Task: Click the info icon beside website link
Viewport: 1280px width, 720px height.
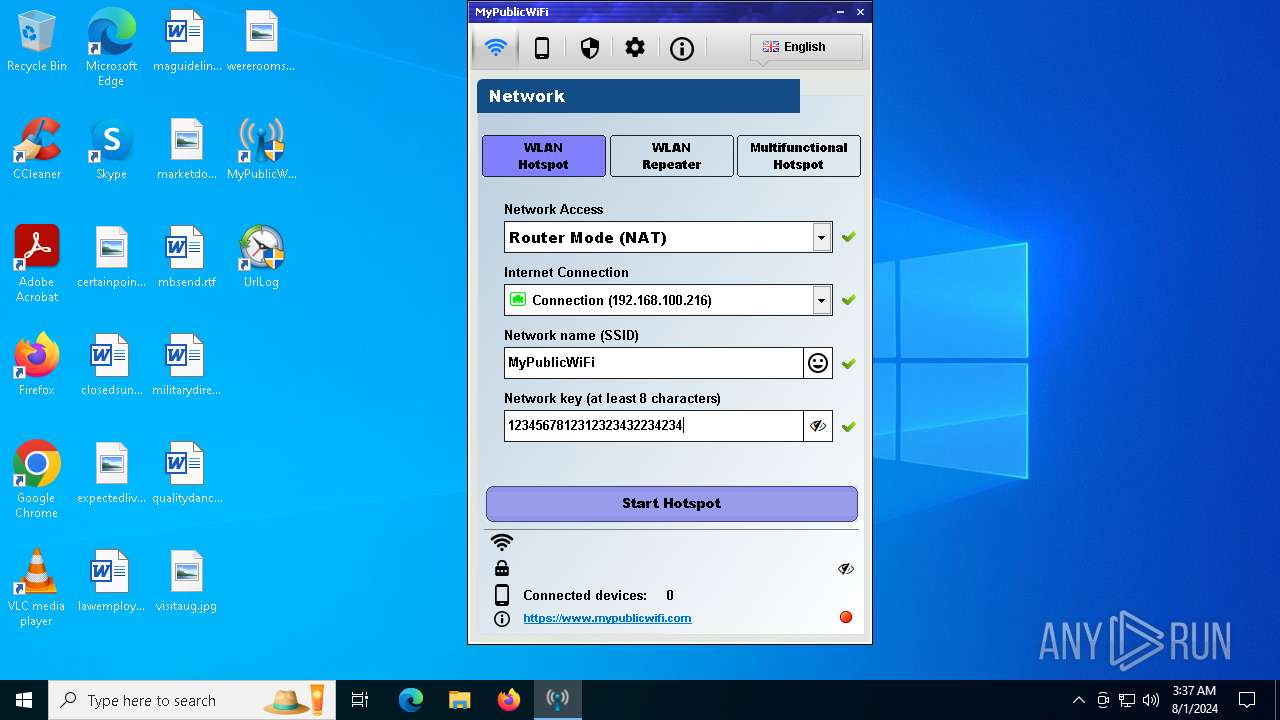Action: click(x=502, y=619)
